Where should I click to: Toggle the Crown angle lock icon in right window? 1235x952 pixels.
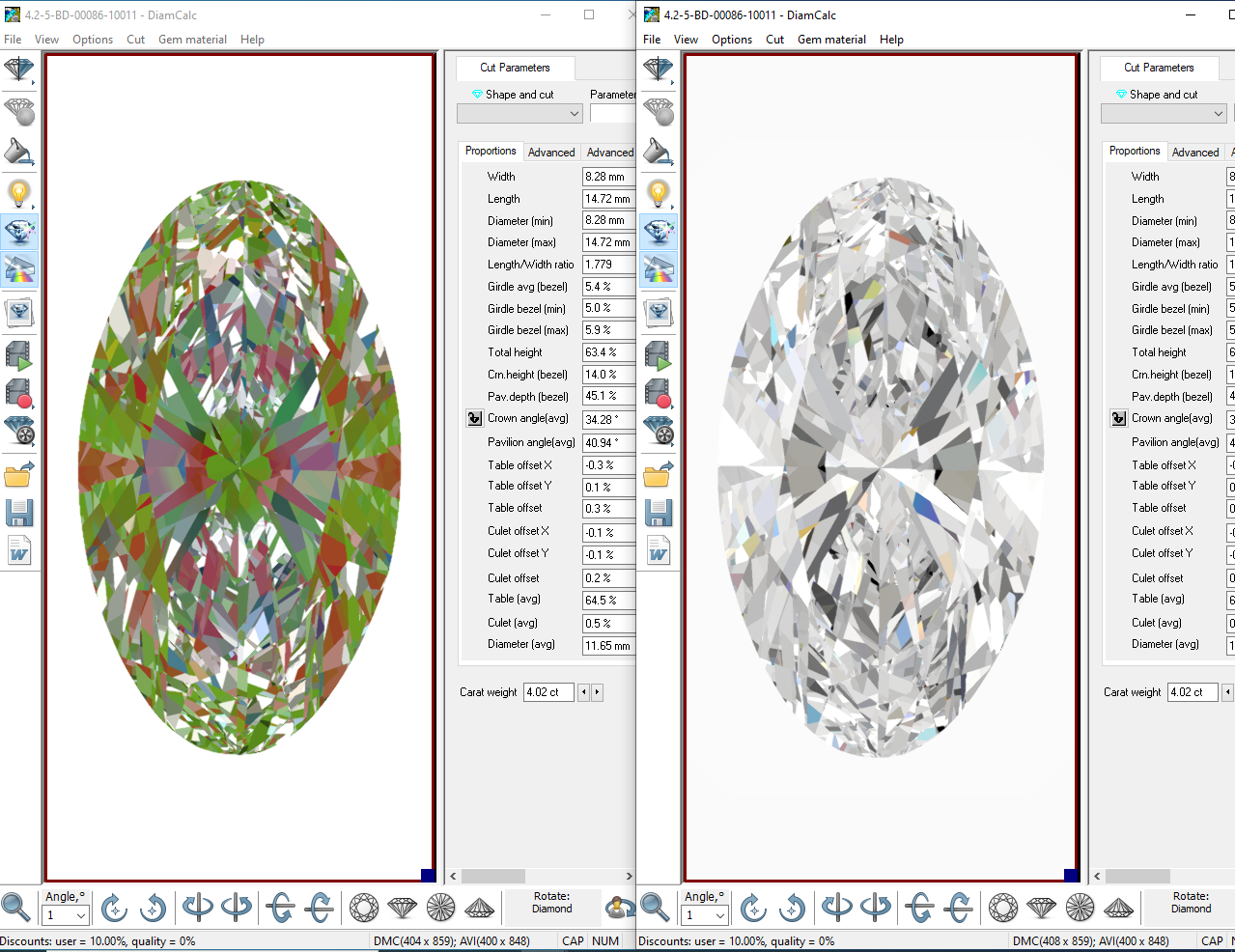click(1118, 418)
